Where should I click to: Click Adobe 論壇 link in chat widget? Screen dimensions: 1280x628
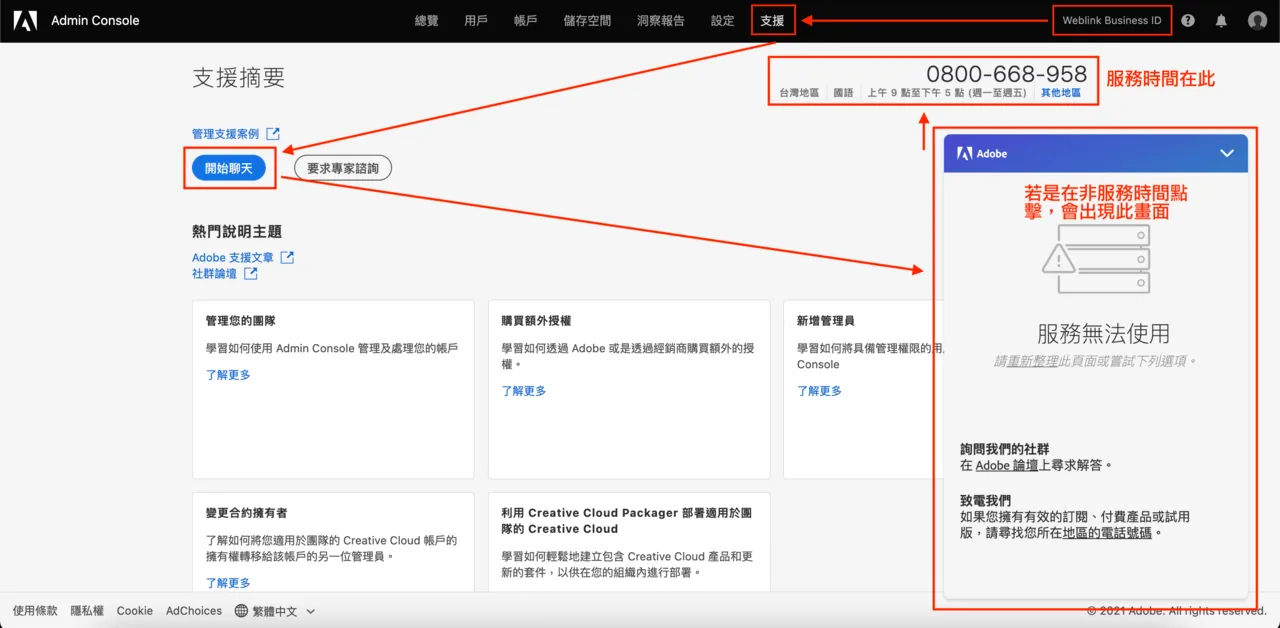tap(1006, 466)
